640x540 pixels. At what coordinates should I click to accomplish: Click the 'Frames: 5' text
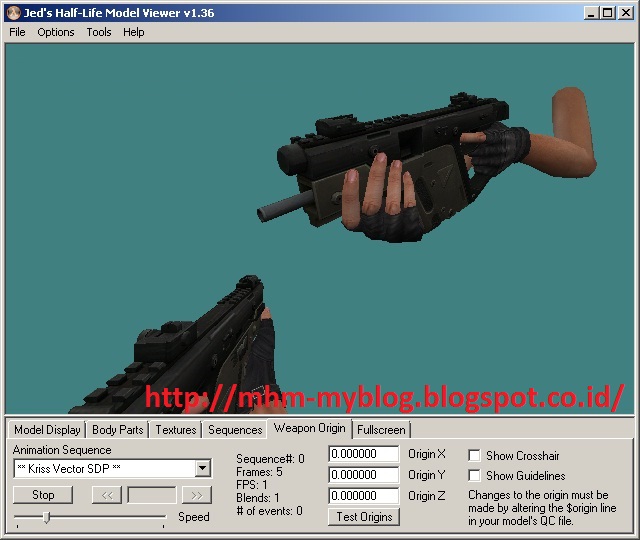pyautogui.click(x=259, y=472)
